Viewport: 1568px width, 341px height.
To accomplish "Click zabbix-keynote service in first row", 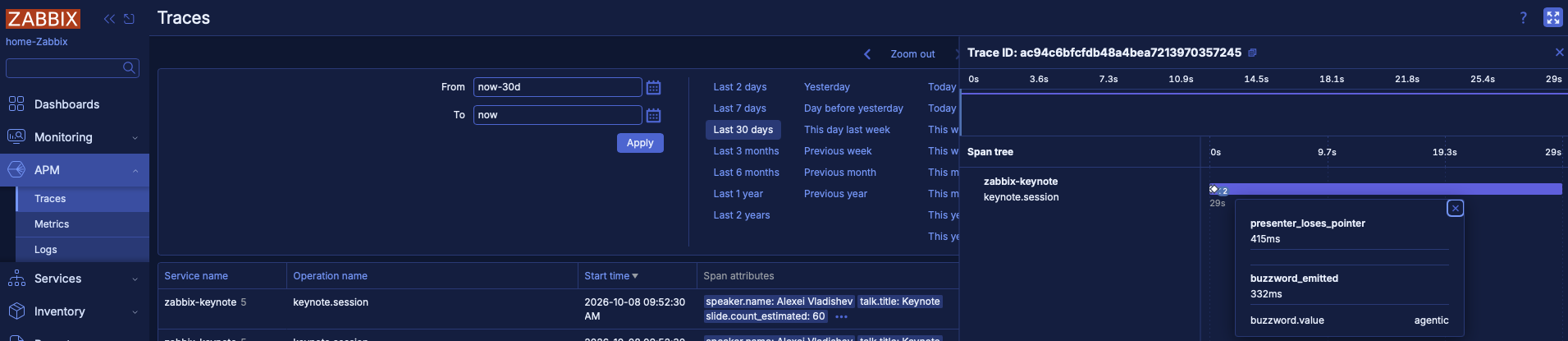I will pos(200,302).
